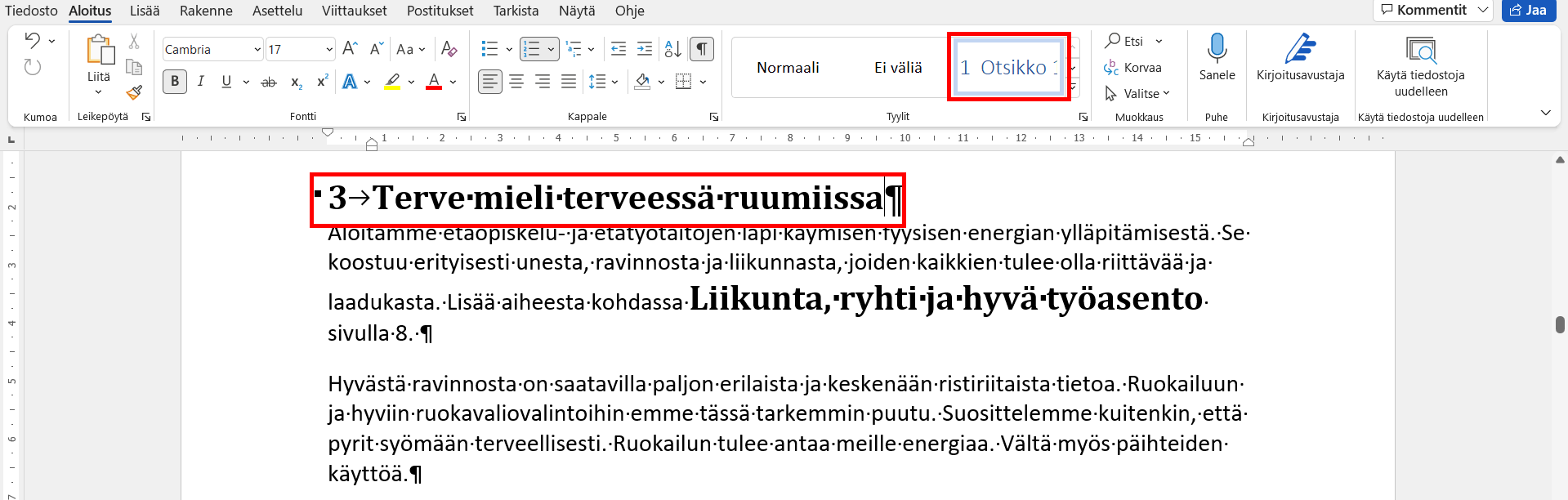The image size is (1568, 500).
Task: Click the Redo circular arrow icon
Action: coord(33,67)
